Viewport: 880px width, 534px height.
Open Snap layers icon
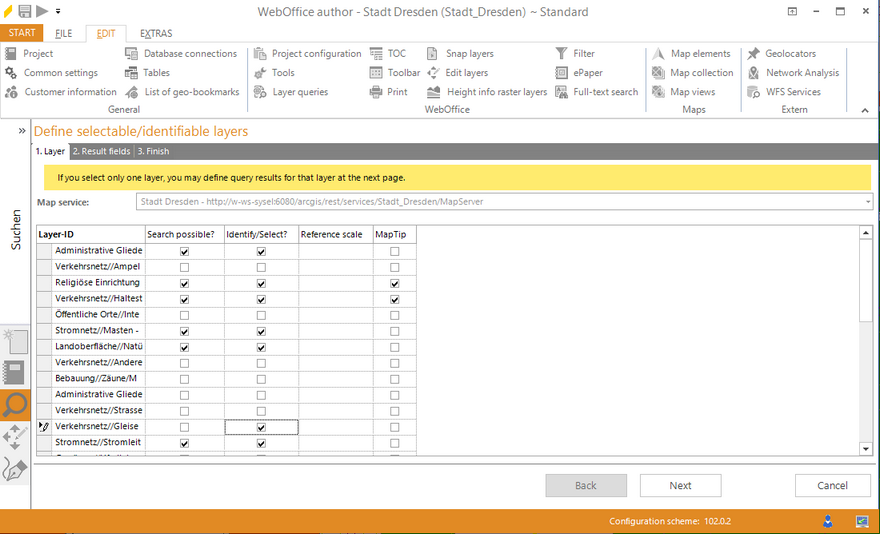coord(432,53)
